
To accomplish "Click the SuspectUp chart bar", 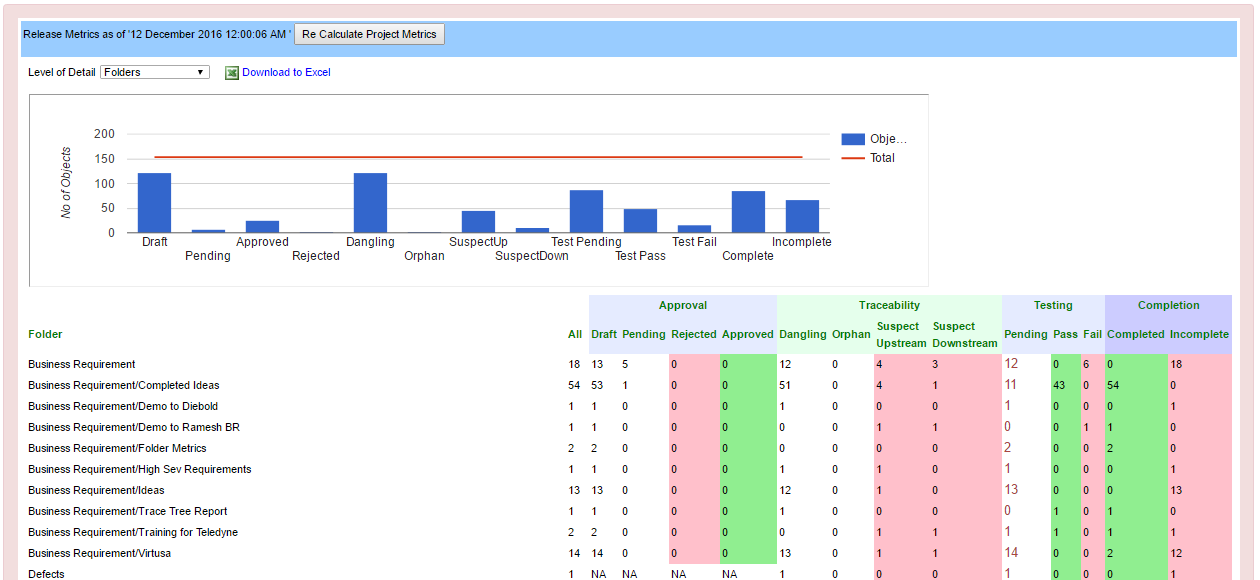I will [478, 222].
